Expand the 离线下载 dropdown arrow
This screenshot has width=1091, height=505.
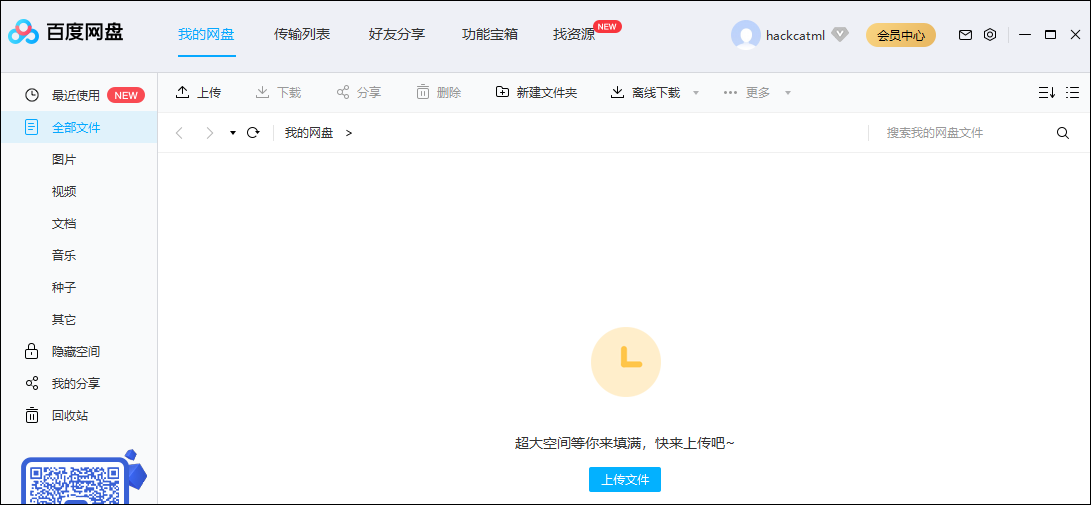[x=696, y=93]
